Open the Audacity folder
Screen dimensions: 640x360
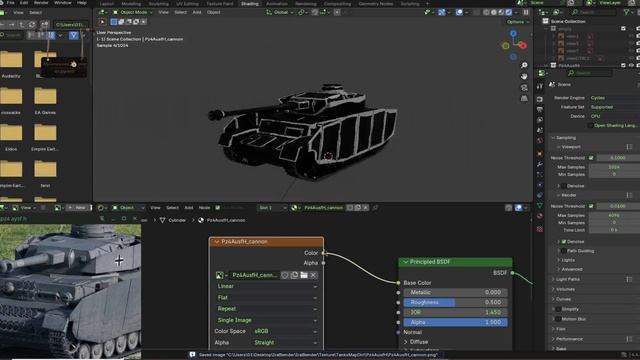coord(11,63)
